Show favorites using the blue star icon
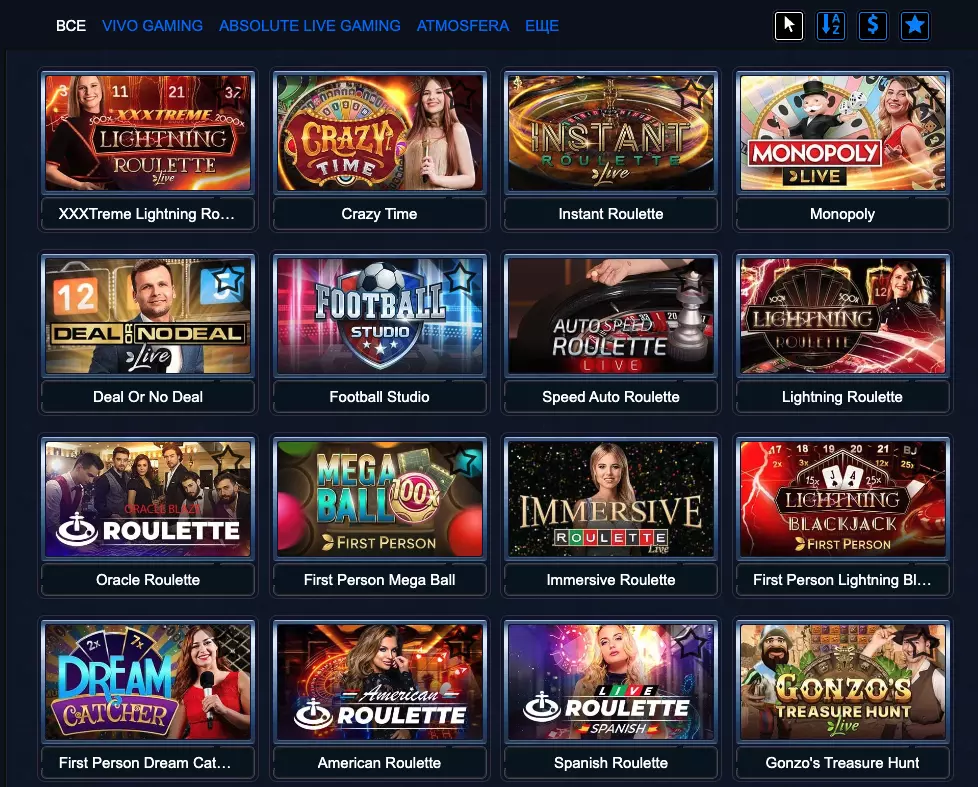The width and height of the screenshot is (978, 787). [914, 26]
